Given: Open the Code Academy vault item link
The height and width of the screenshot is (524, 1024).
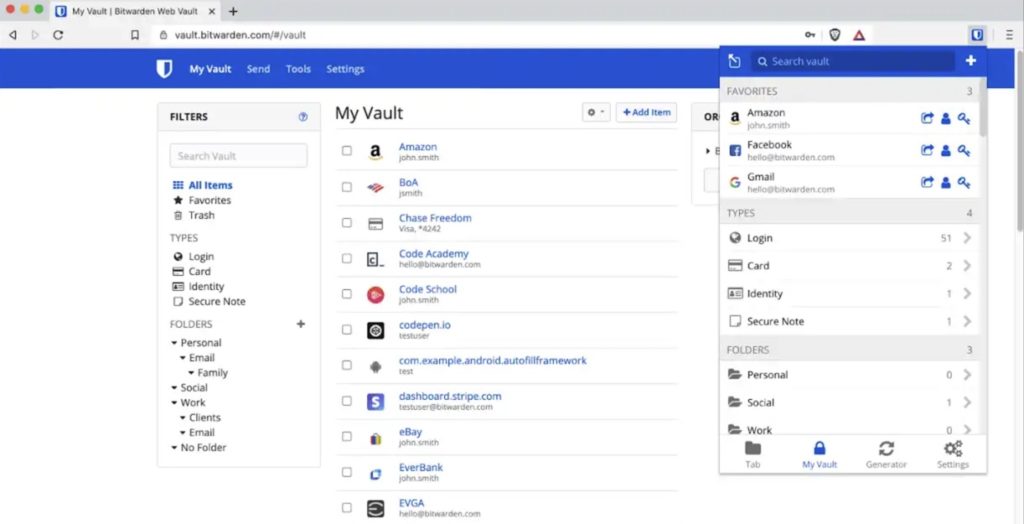Looking at the screenshot, I should click(x=433, y=254).
